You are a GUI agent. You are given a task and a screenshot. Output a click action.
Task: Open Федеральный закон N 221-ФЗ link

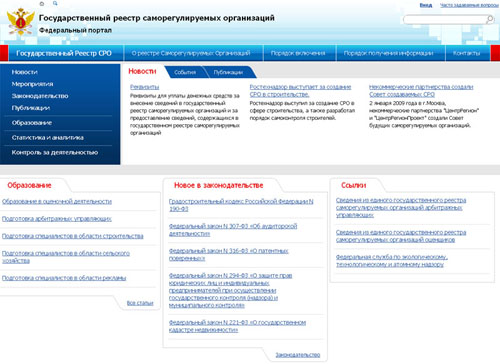click(x=237, y=326)
